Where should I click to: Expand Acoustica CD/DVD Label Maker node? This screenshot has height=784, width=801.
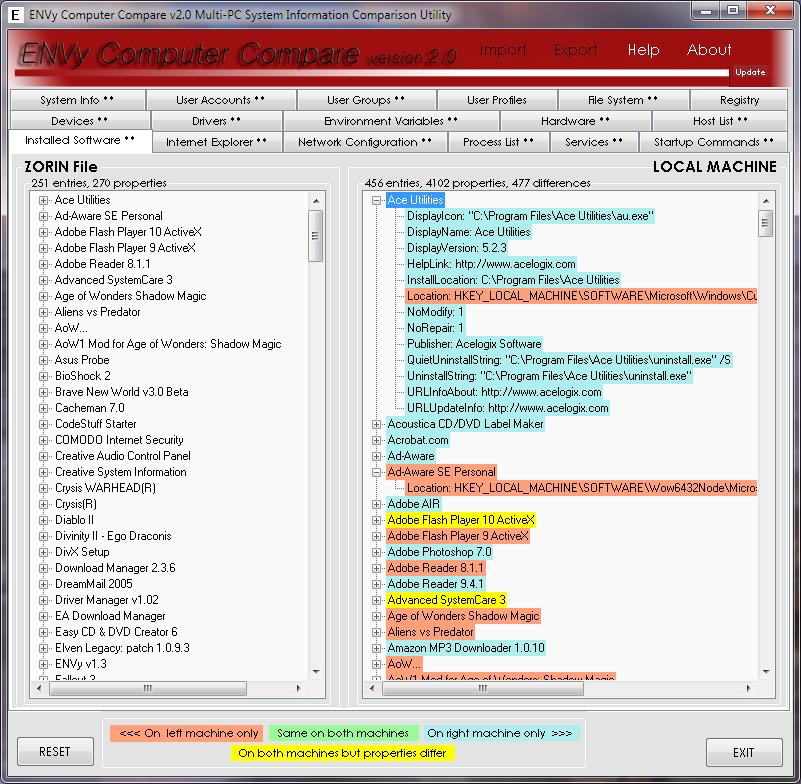(376, 424)
